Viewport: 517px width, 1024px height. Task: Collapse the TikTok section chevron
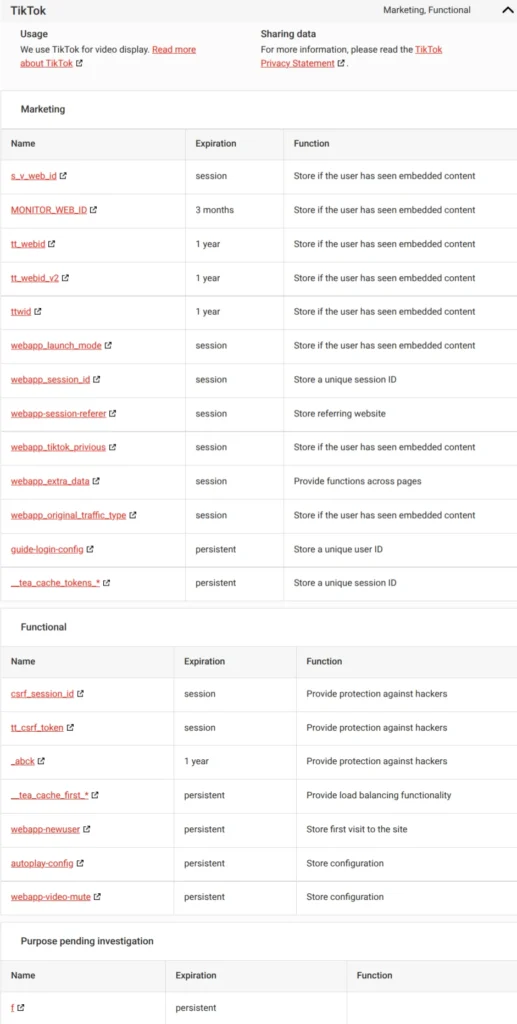click(x=507, y=10)
